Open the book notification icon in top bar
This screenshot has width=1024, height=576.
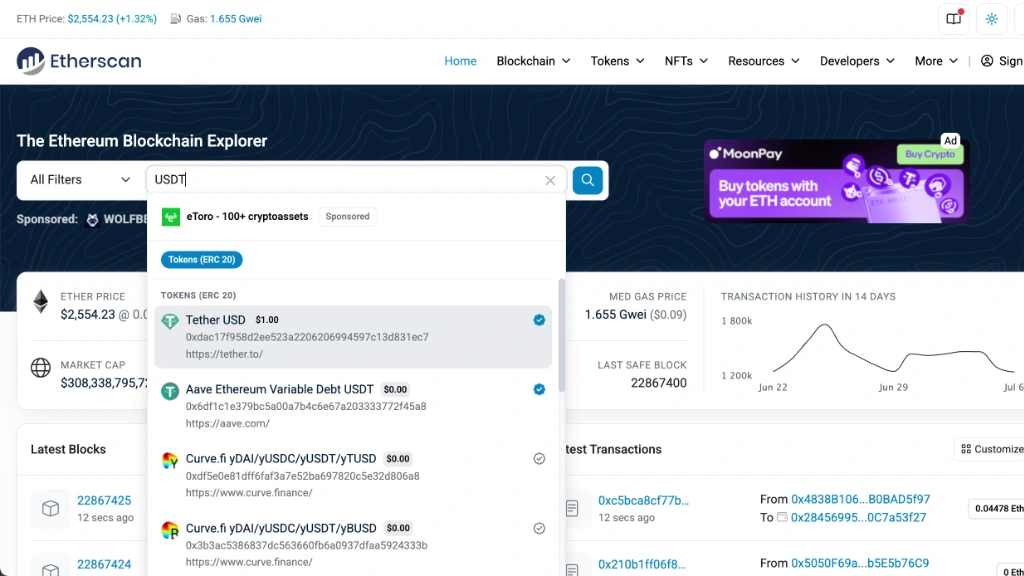[x=953, y=19]
